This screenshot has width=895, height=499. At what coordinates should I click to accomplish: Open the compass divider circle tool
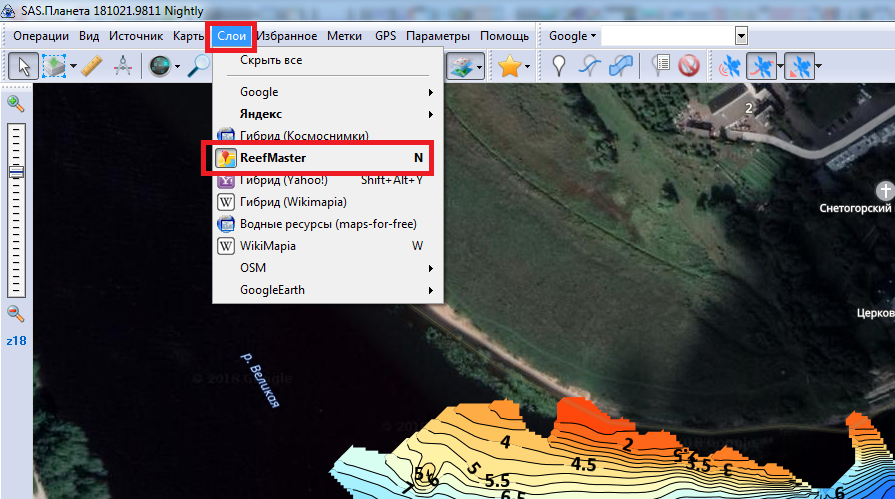click(x=122, y=67)
